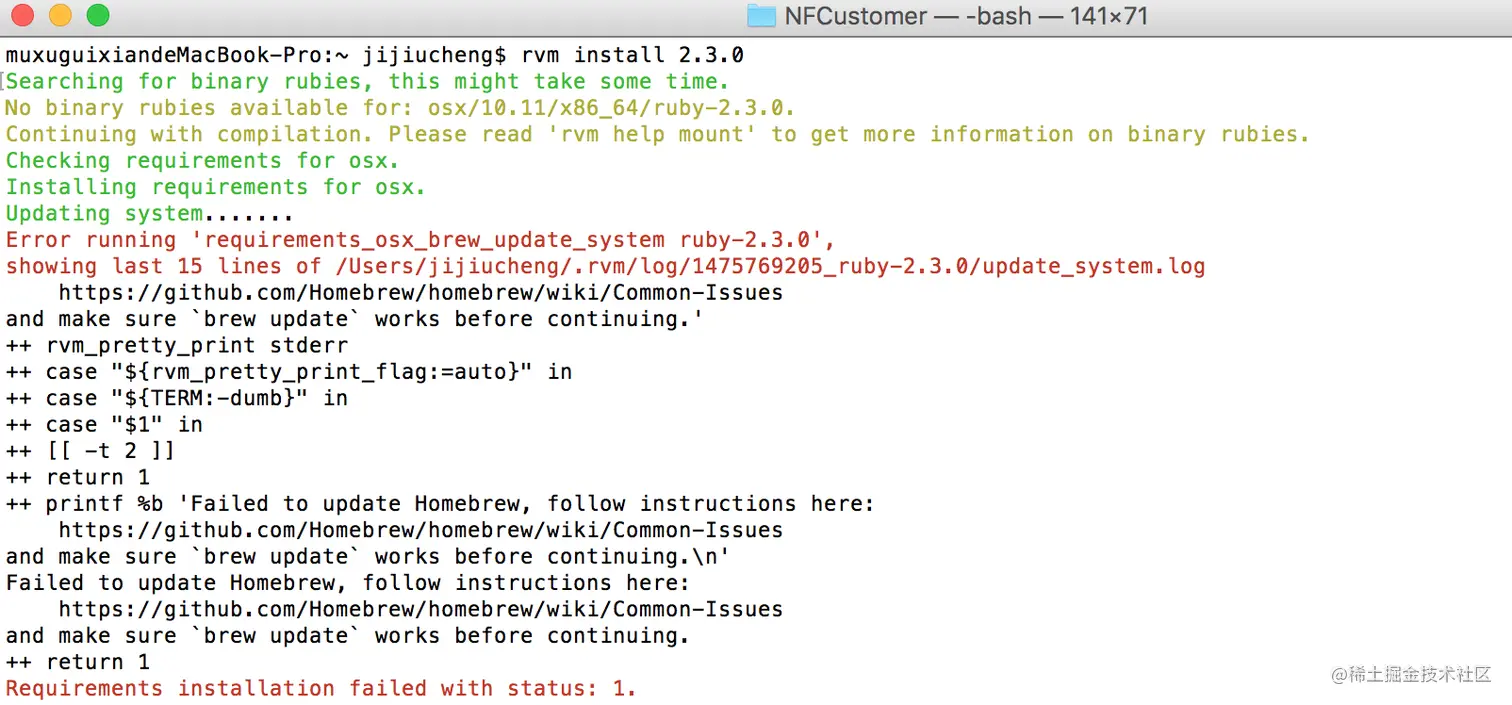Image resolution: width=1512 pixels, height=705 pixels.
Task: Click the folder icon in title bar
Action: click(762, 15)
